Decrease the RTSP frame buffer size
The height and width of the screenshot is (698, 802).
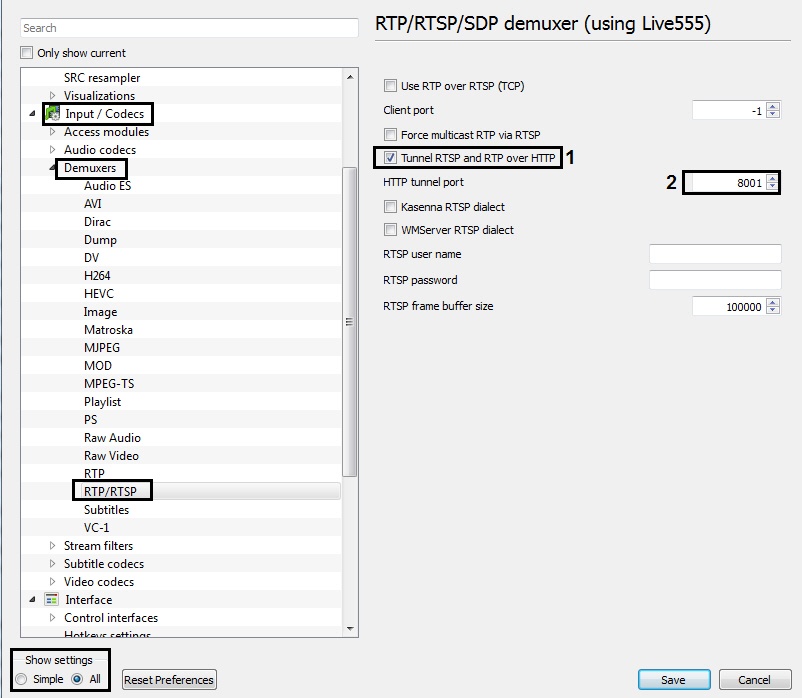(773, 311)
